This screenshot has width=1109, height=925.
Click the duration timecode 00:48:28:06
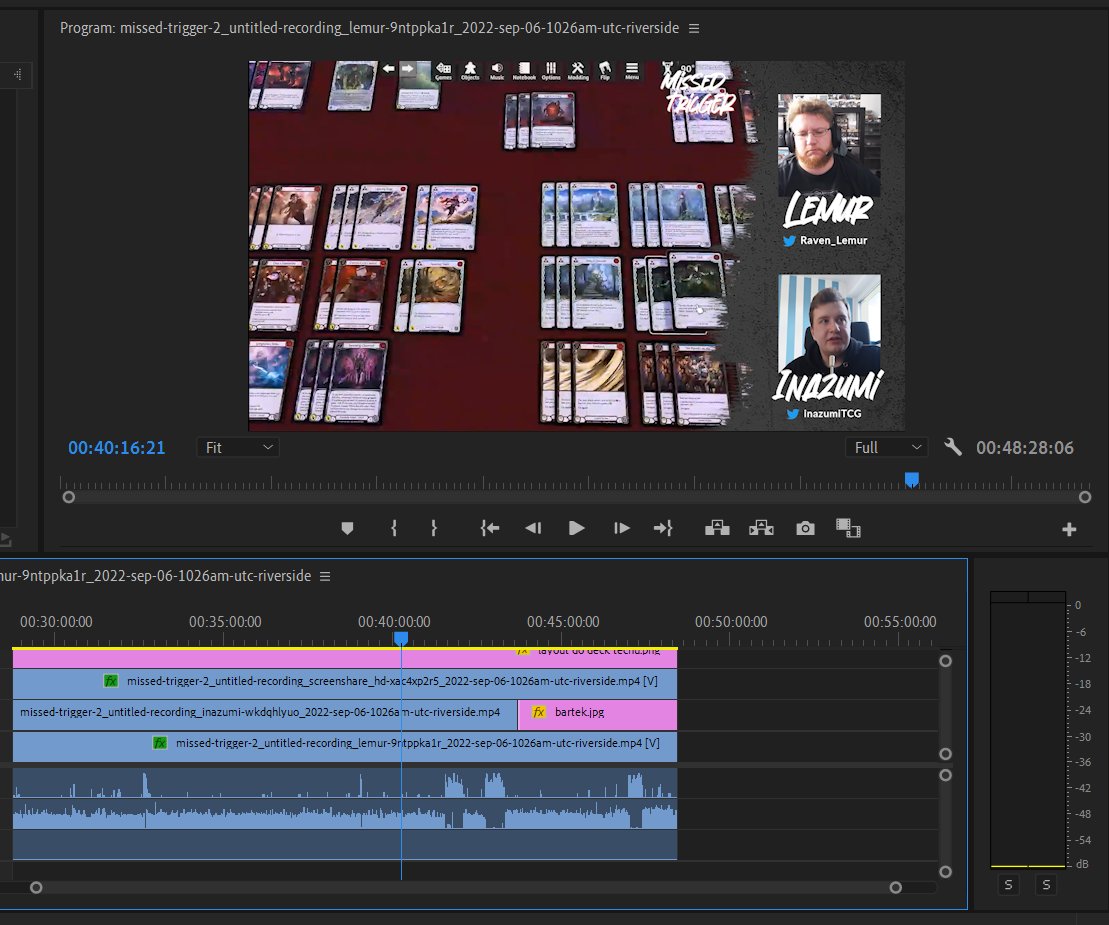(x=1025, y=448)
